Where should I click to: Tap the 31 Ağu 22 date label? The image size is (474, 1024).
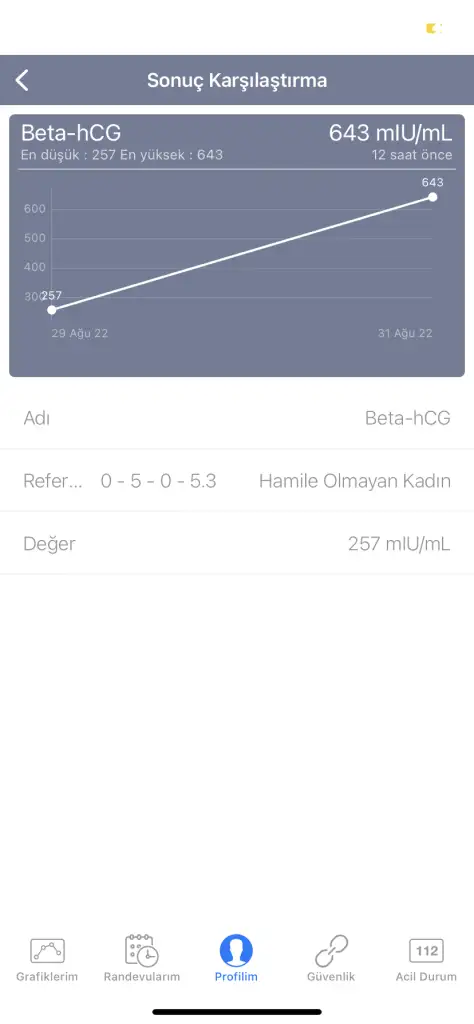pyautogui.click(x=405, y=333)
